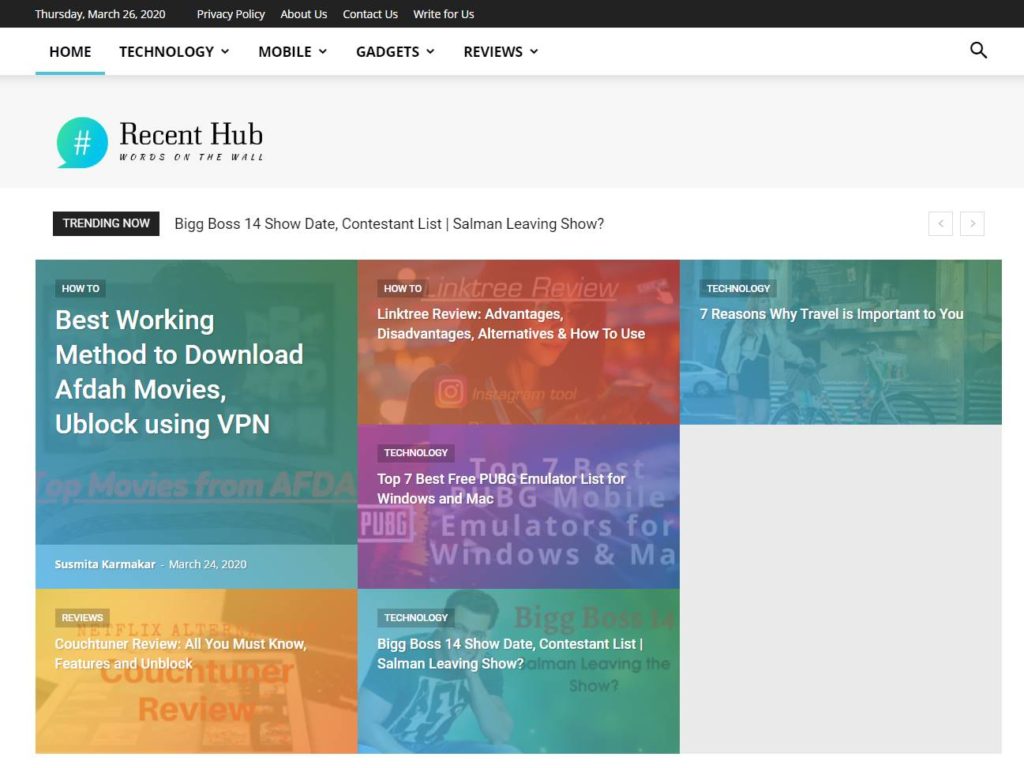Go to the Home tab
This screenshot has width=1024, height=768.
pos(70,52)
